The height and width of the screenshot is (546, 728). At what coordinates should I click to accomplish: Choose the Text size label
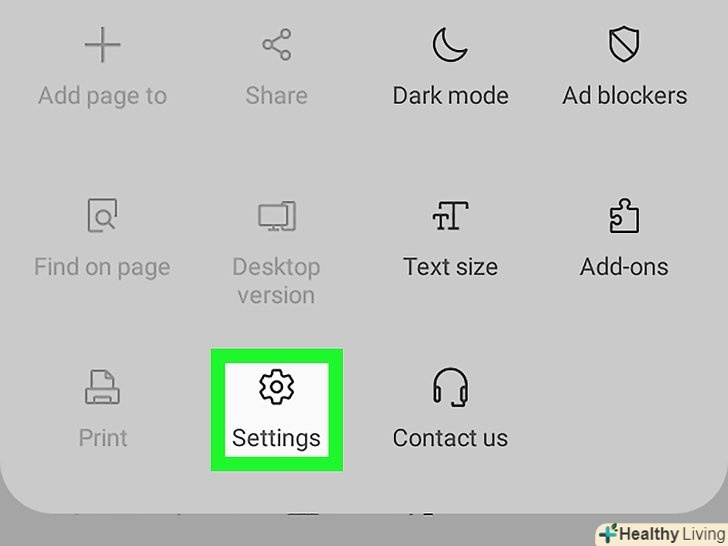click(450, 267)
